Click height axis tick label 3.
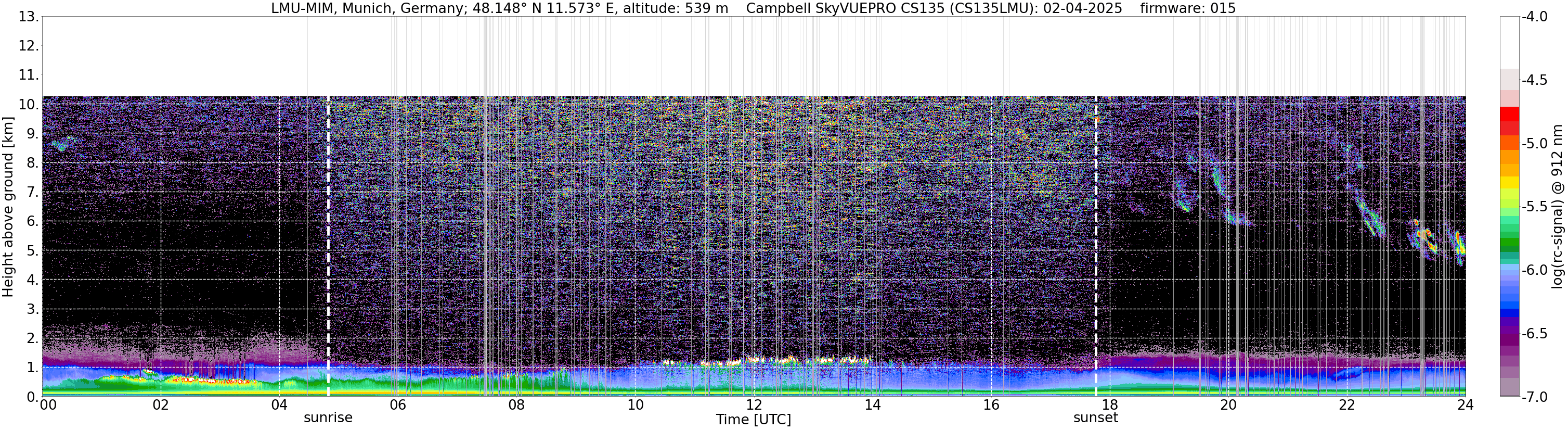The width and height of the screenshot is (1568, 430). (33, 309)
